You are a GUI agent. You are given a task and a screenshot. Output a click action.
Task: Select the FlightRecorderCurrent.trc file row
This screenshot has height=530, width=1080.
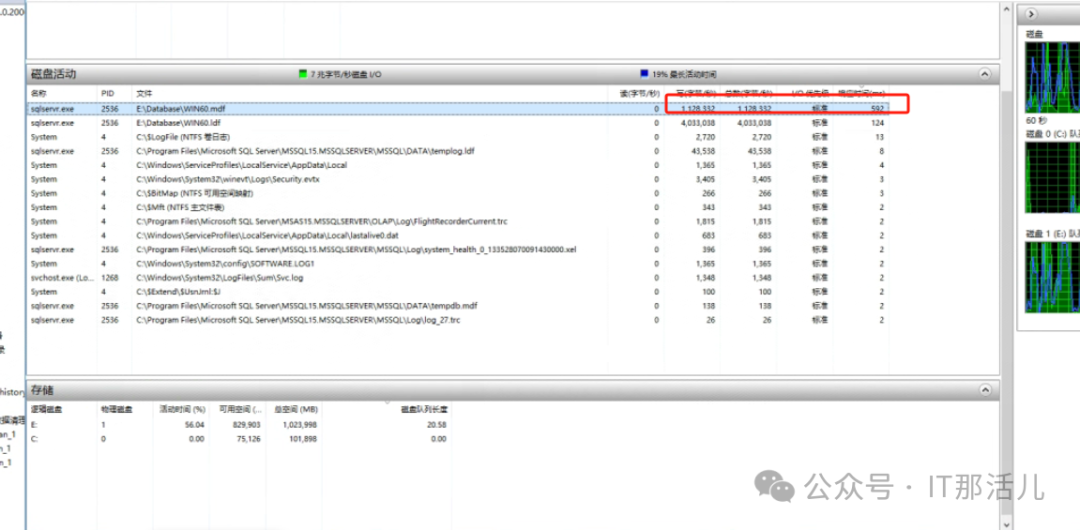coord(459,221)
